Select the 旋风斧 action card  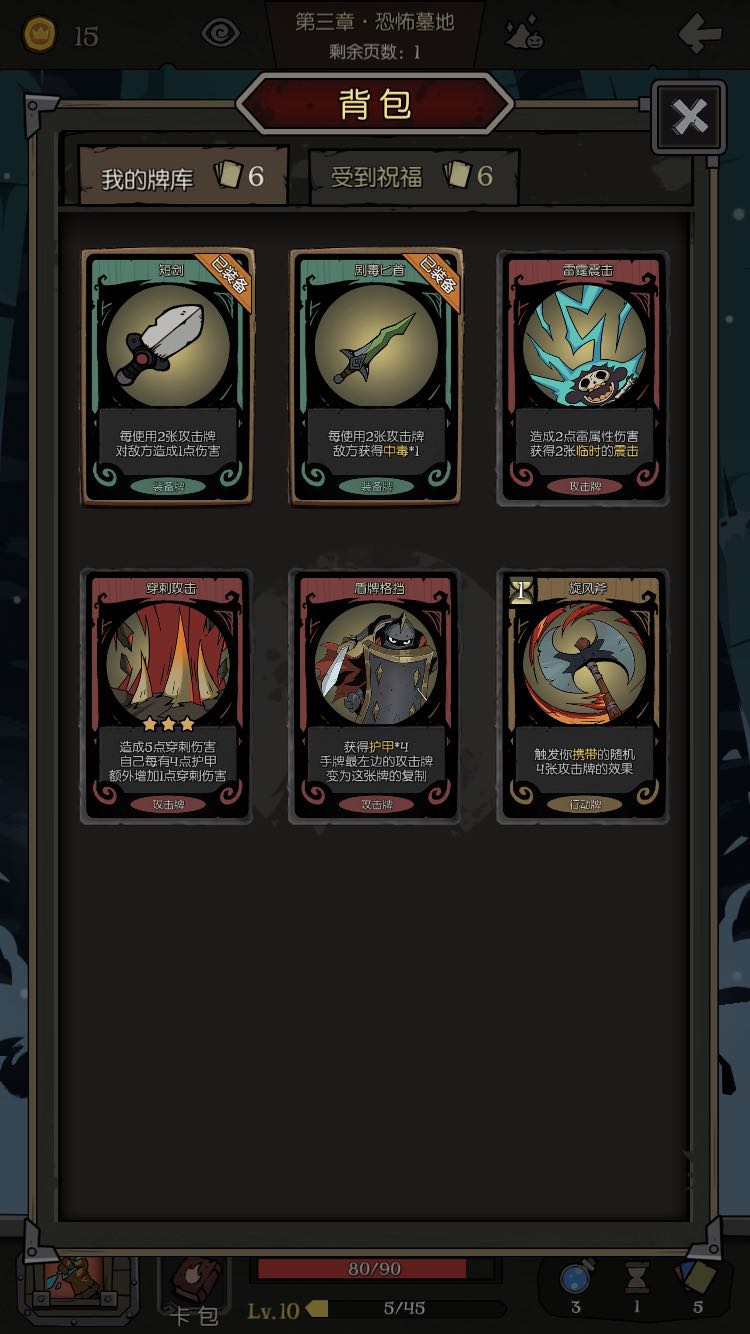pos(583,696)
